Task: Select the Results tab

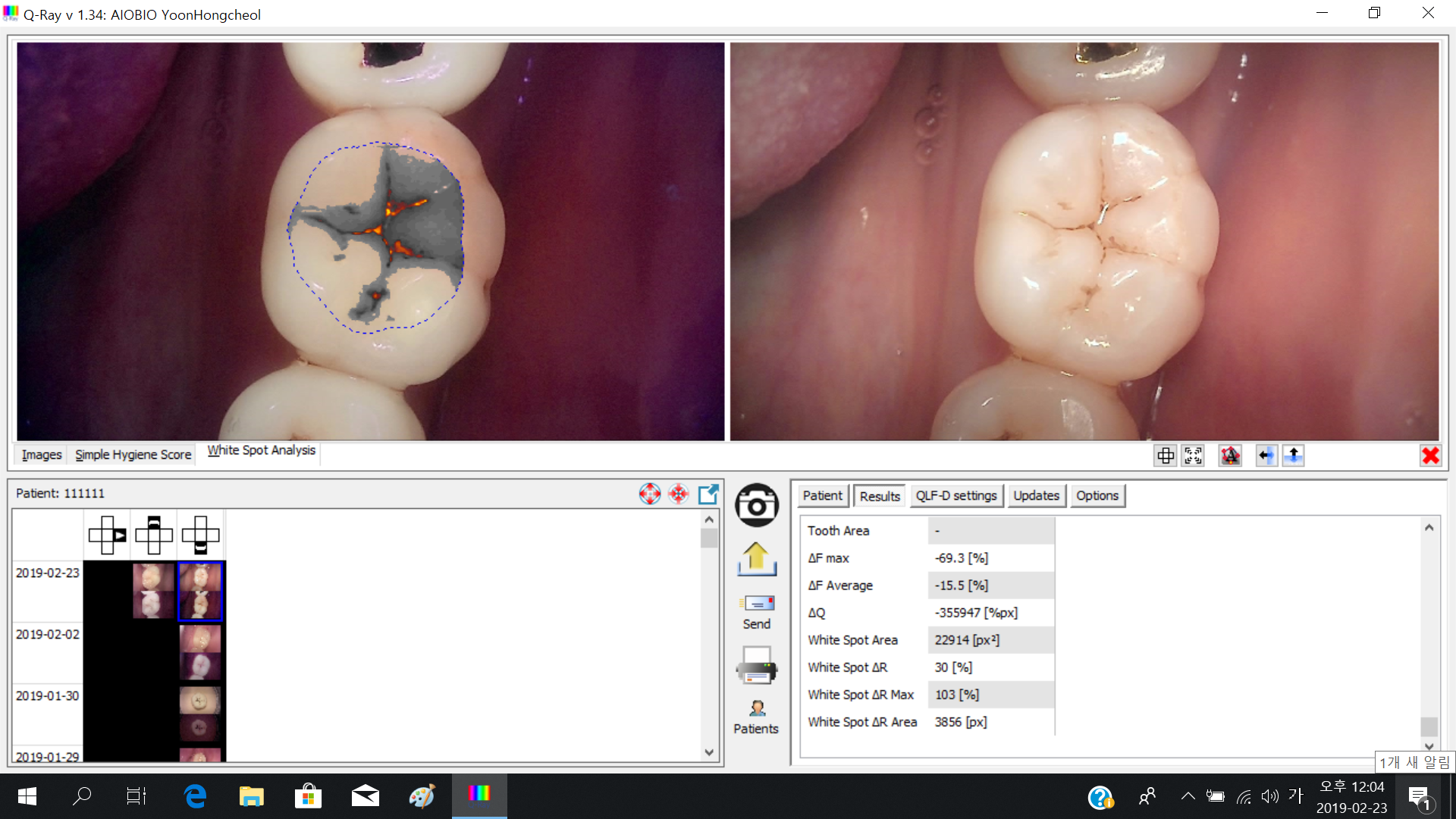Action: pyautogui.click(x=880, y=496)
